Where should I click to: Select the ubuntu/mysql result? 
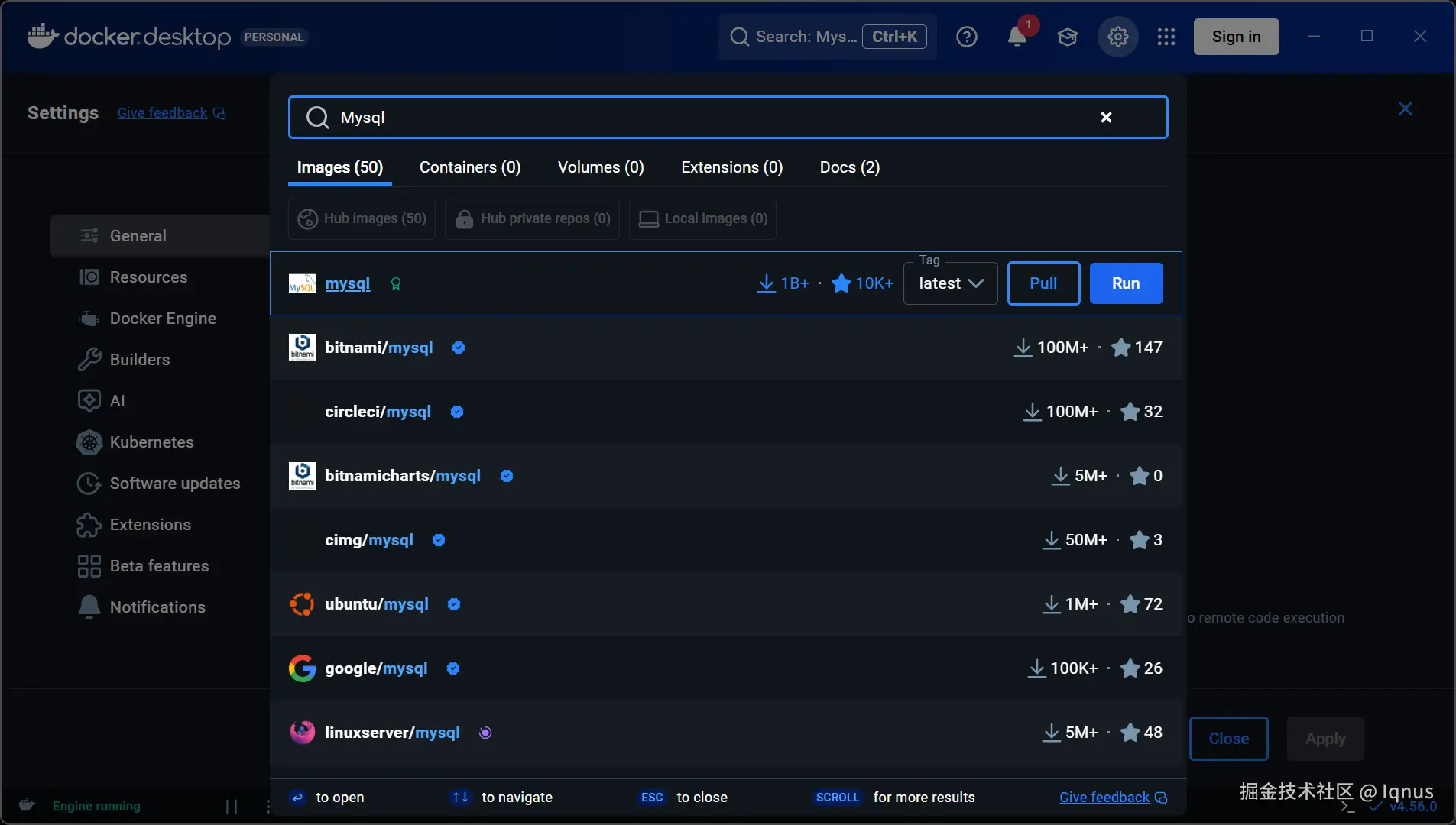(x=726, y=604)
